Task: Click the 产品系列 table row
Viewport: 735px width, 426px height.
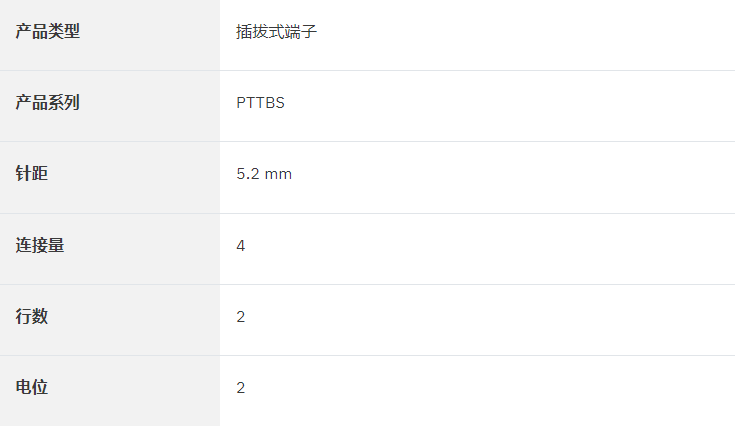Action: [368, 106]
